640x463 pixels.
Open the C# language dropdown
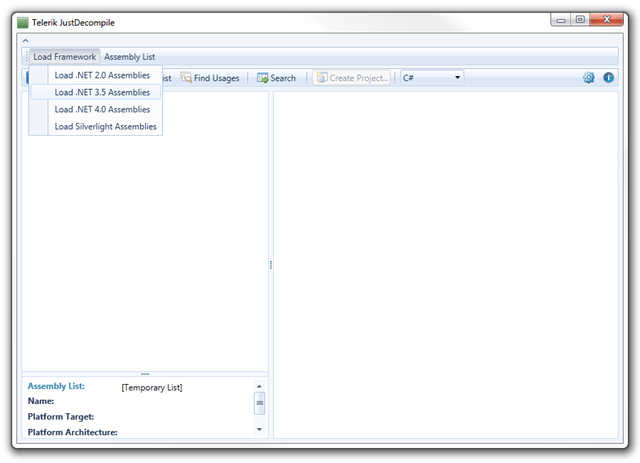(432, 78)
